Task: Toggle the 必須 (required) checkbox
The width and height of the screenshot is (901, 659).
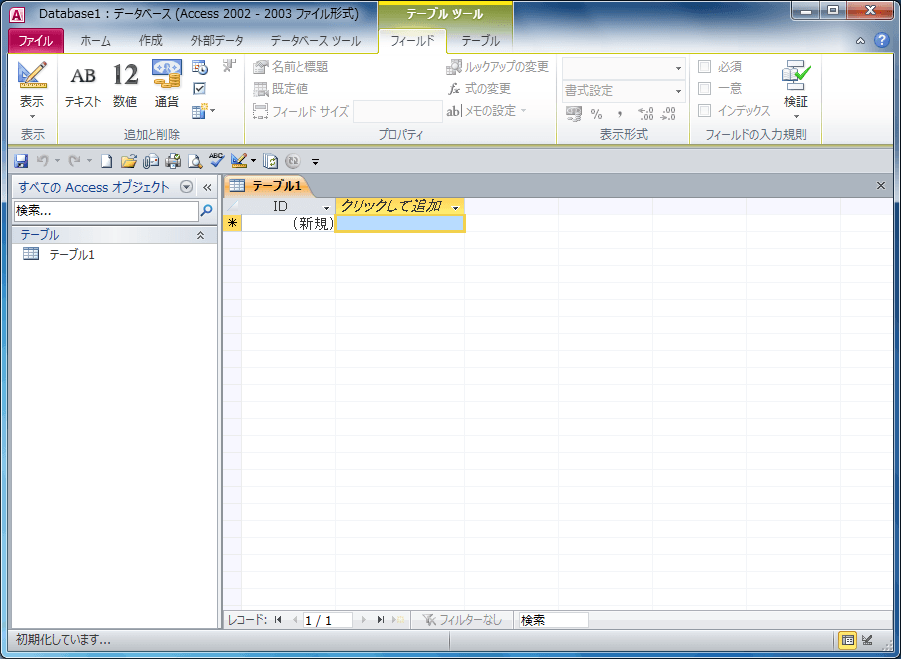Action: point(704,67)
